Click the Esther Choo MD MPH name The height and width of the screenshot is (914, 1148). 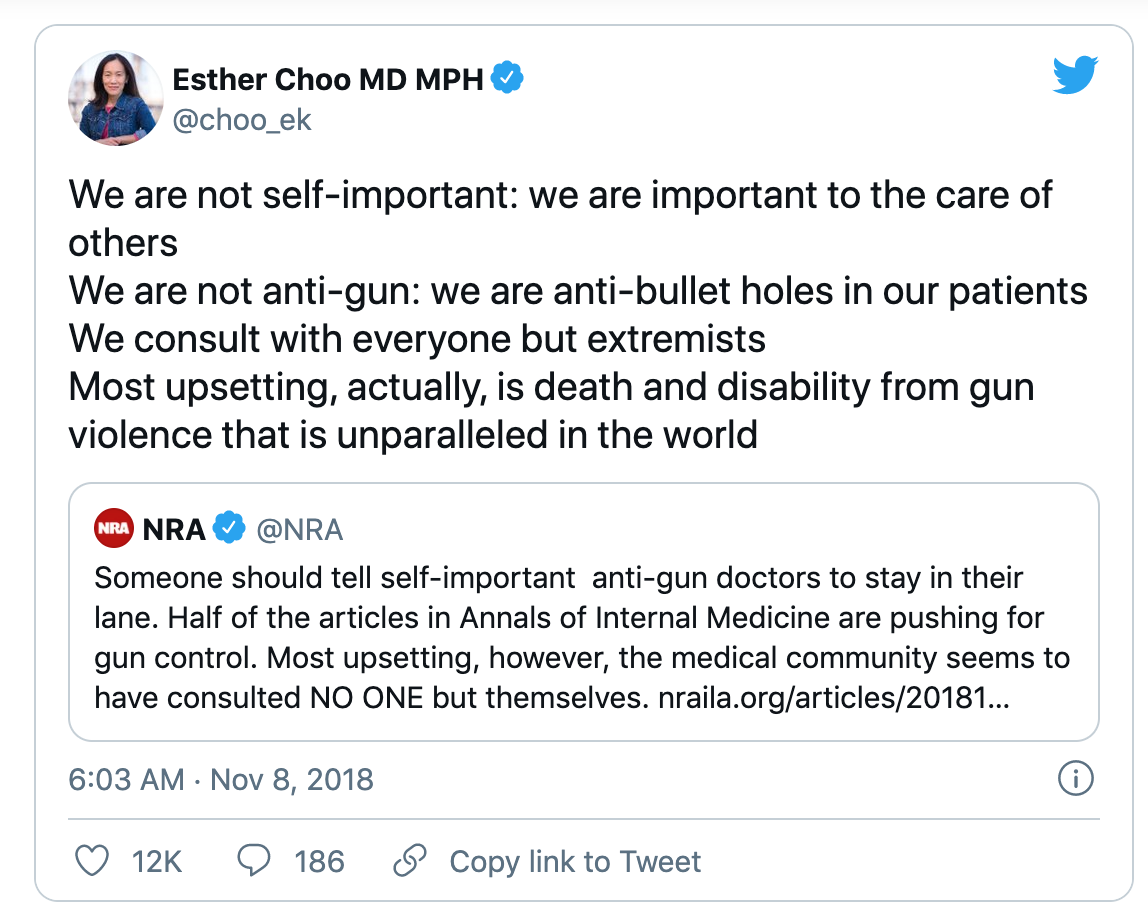pyautogui.click(x=328, y=79)
